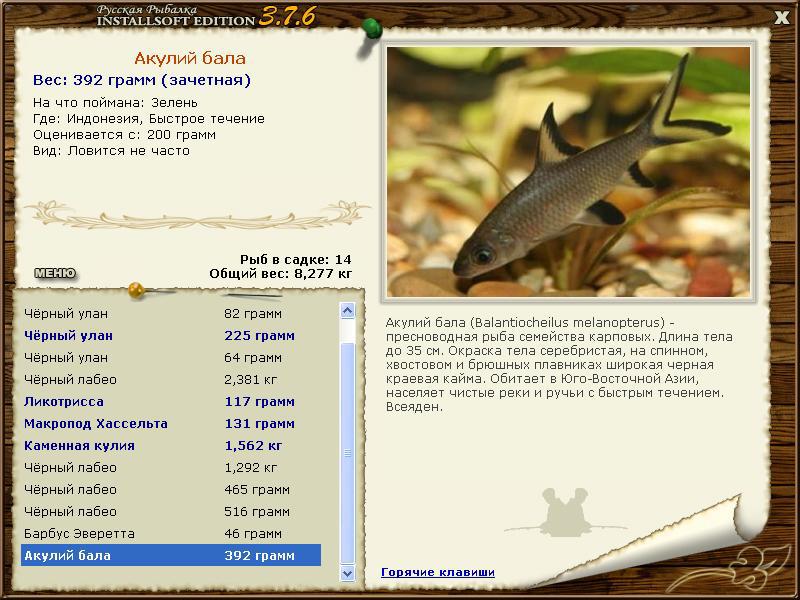Click the X close icon at top right

coord(782,18)
